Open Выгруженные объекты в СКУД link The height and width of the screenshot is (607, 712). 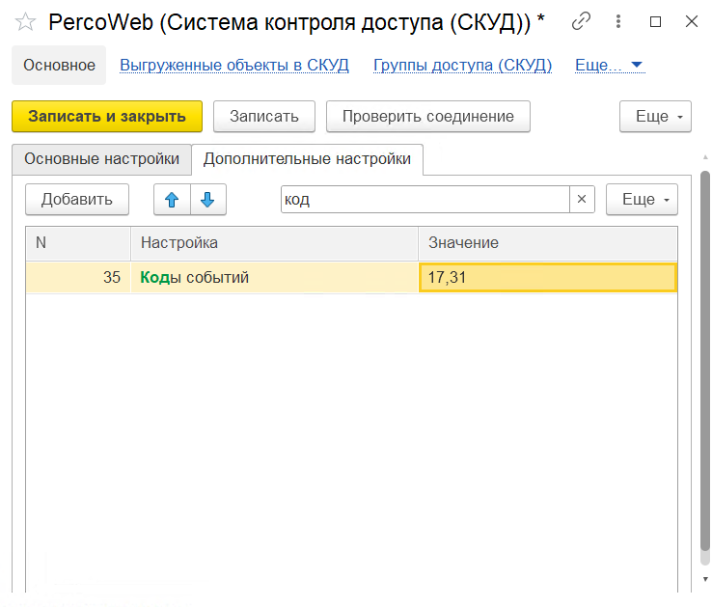(x=234, y=65)
